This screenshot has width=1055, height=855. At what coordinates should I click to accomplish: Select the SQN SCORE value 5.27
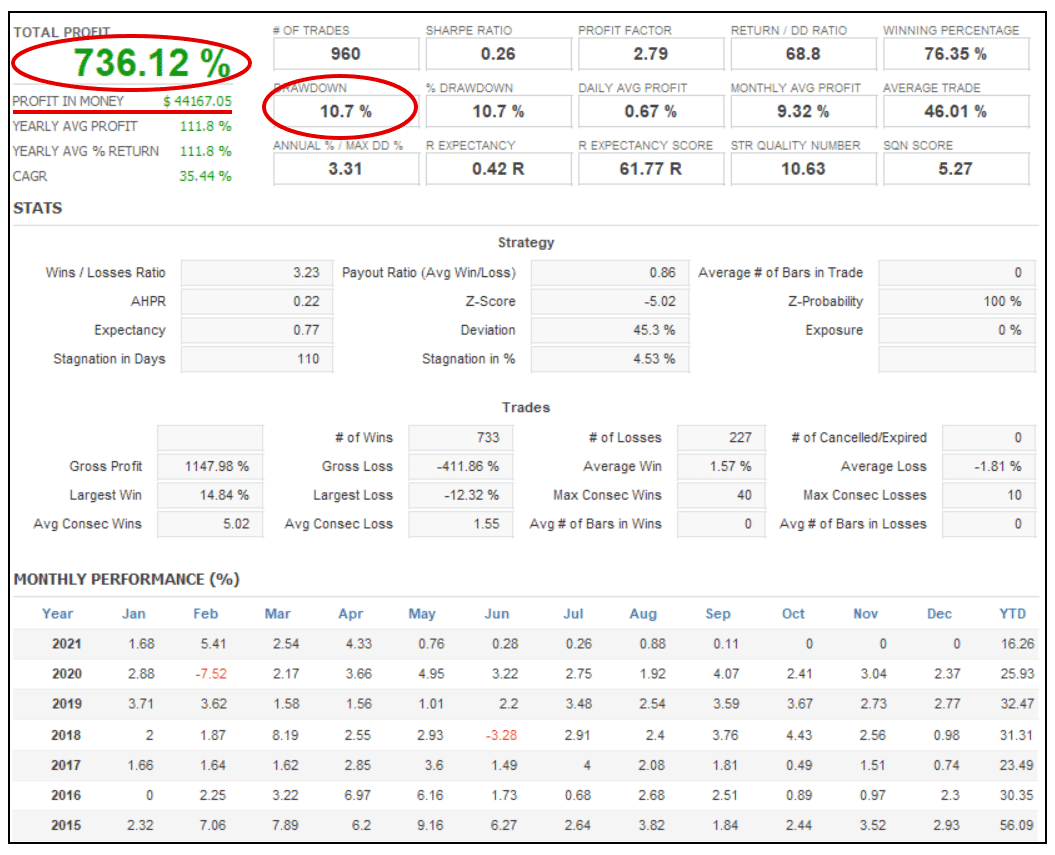pyautogui.click(x=955, y=168)
